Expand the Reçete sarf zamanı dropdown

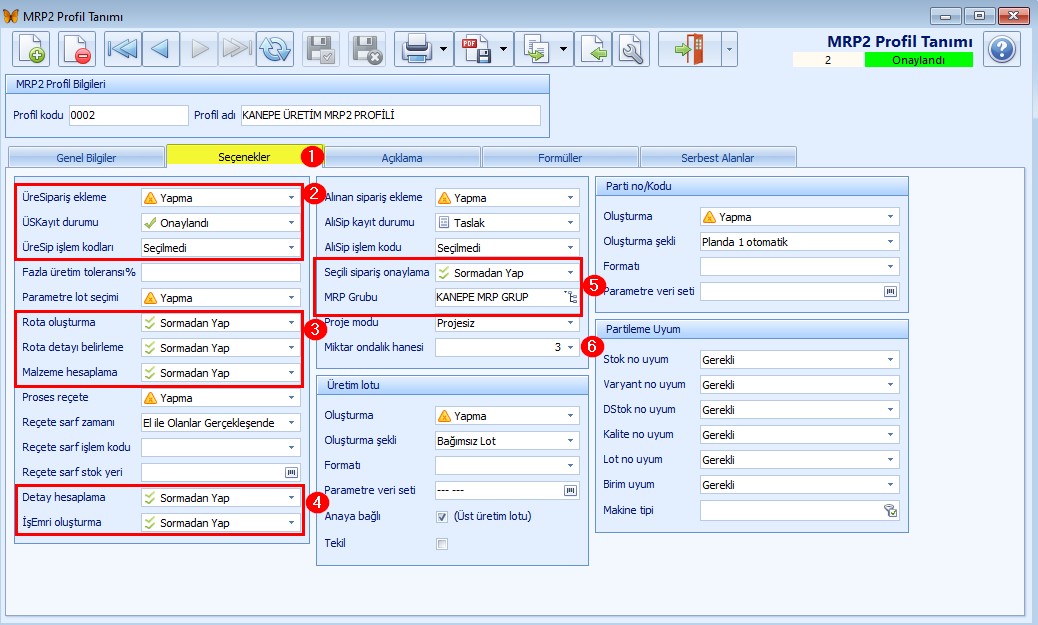pos(291,422)
